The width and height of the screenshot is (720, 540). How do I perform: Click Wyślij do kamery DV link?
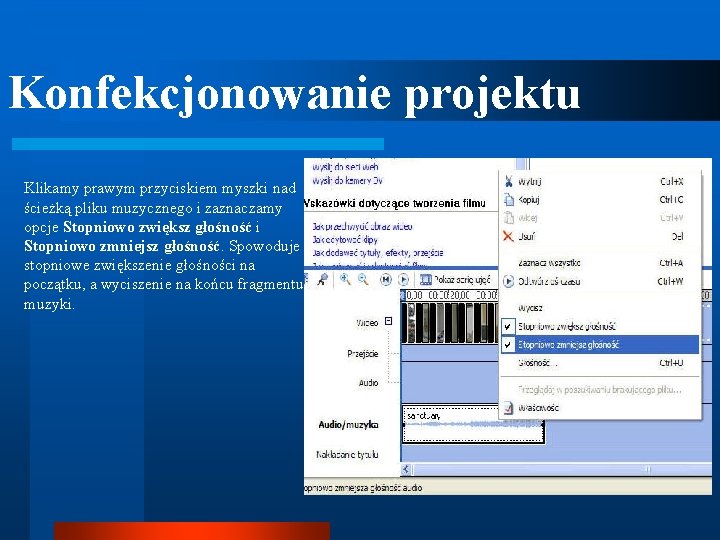348,180
